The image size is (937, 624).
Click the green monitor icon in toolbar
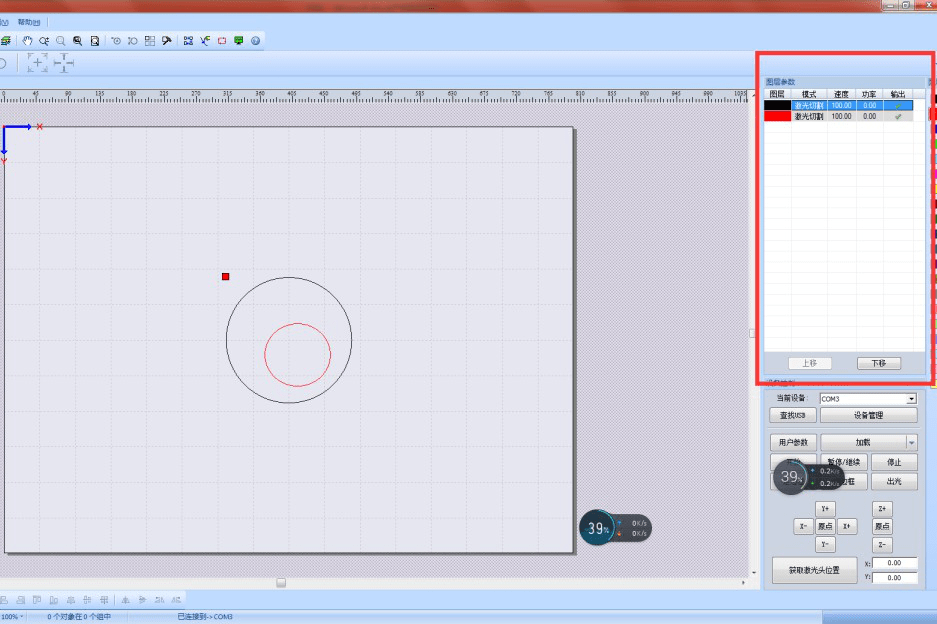pyautogui.click(x=239, y=41)
